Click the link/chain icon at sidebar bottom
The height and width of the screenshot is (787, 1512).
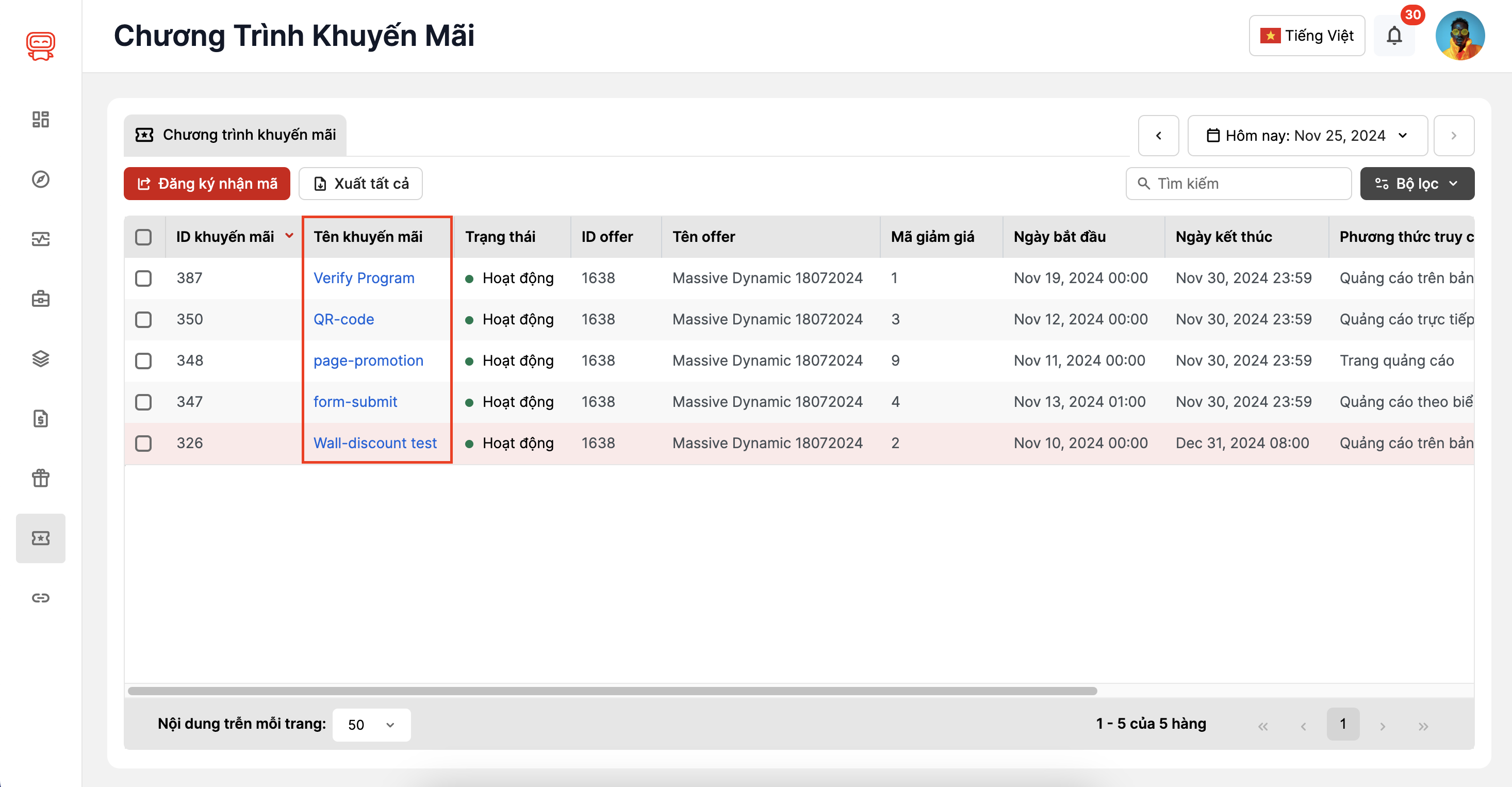click(40, 598)
